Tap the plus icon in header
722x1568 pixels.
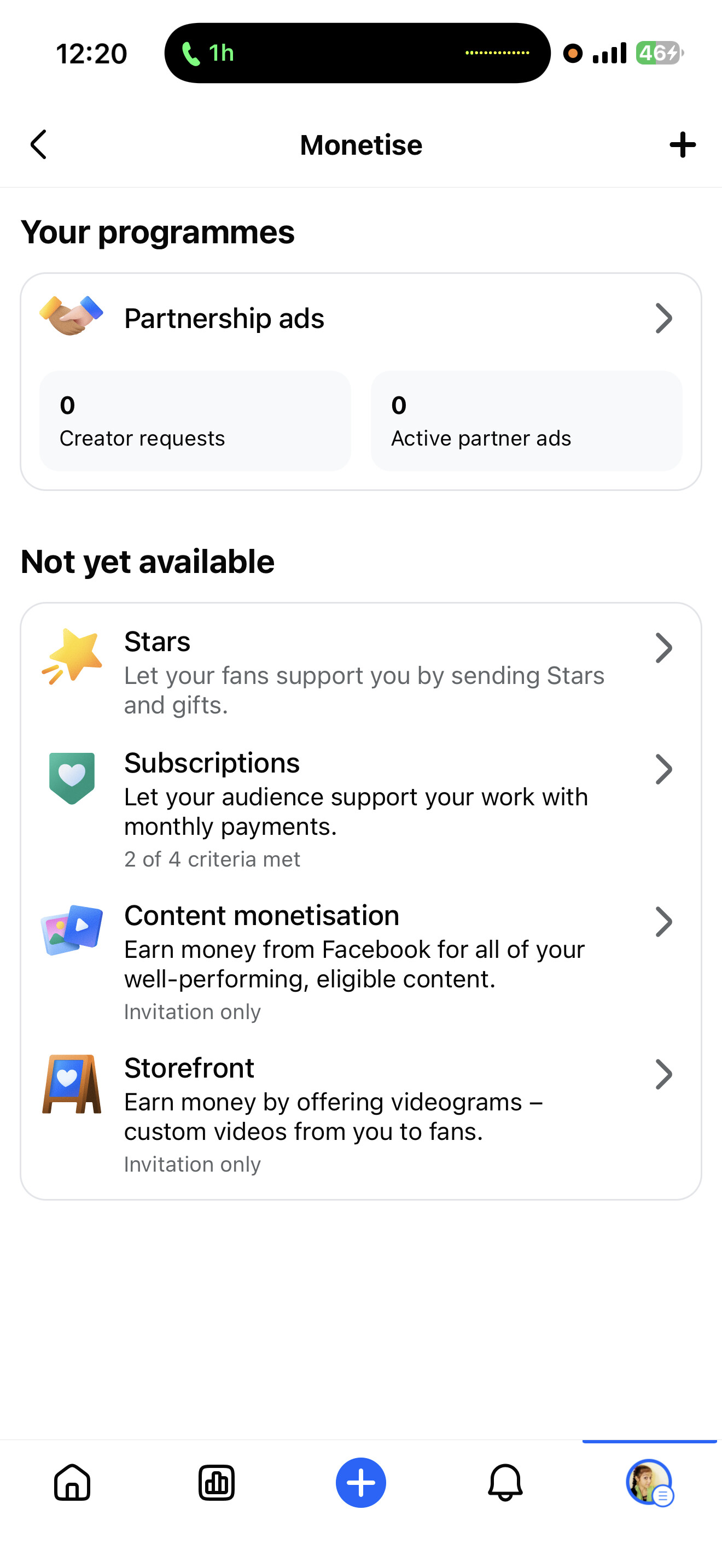pyautogui.click(x=683, y=145)
